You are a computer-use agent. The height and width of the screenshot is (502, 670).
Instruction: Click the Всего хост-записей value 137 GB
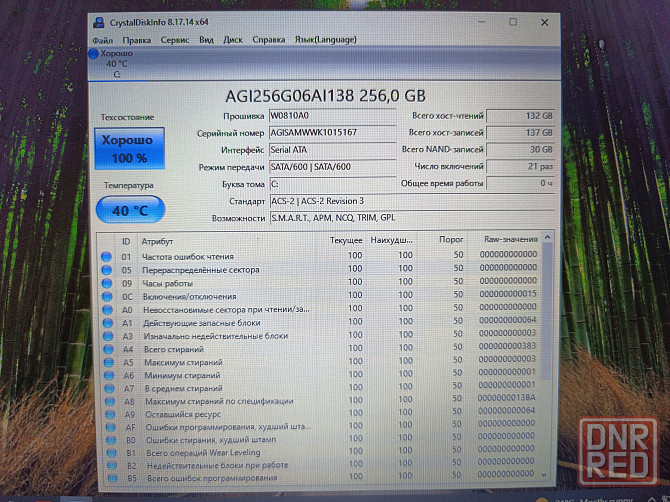[520, 133]
